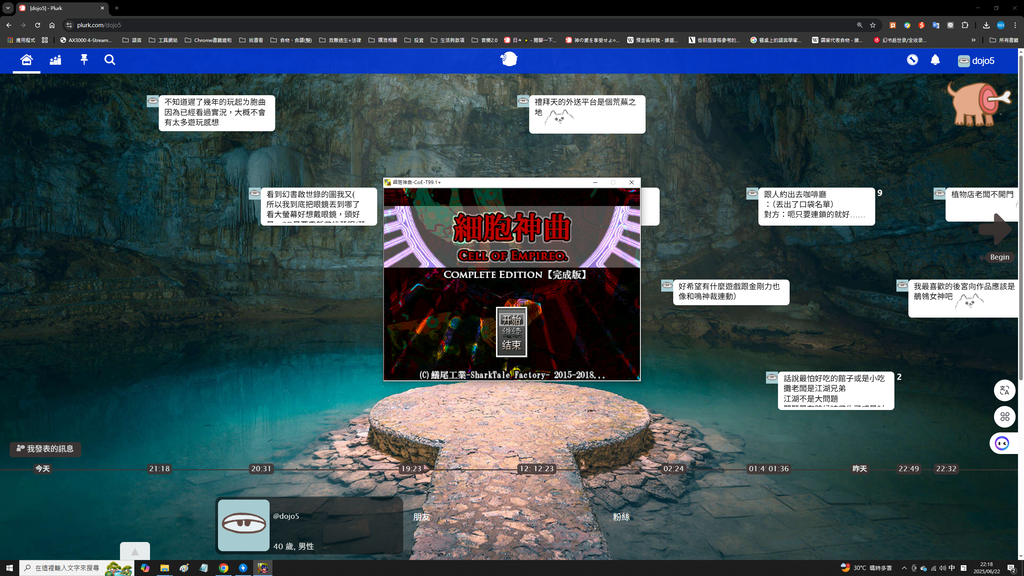Click the Plurk mascot logo in header center
This screenshot has height=576, width=1024.
509,59
